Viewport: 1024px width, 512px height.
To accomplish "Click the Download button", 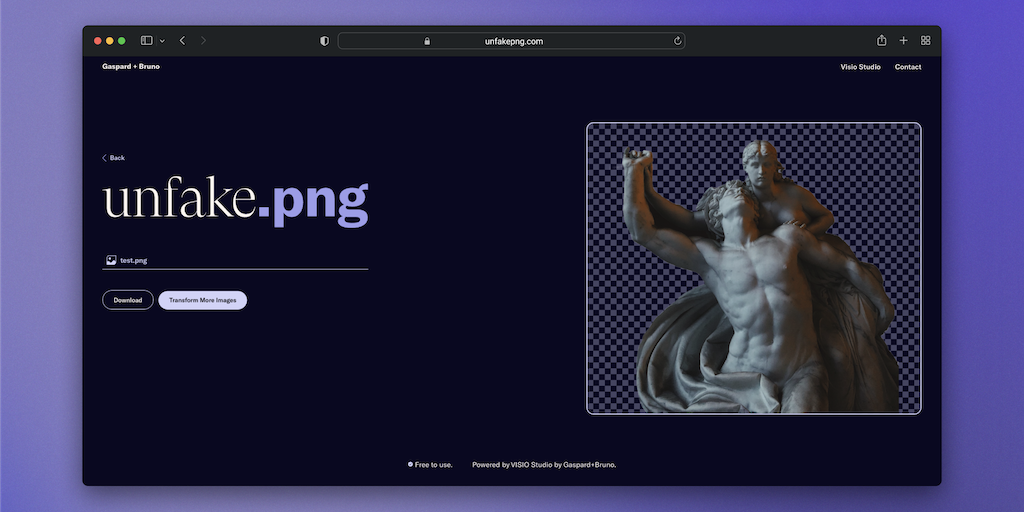I will pyautogui.click(x=128, y=300).
